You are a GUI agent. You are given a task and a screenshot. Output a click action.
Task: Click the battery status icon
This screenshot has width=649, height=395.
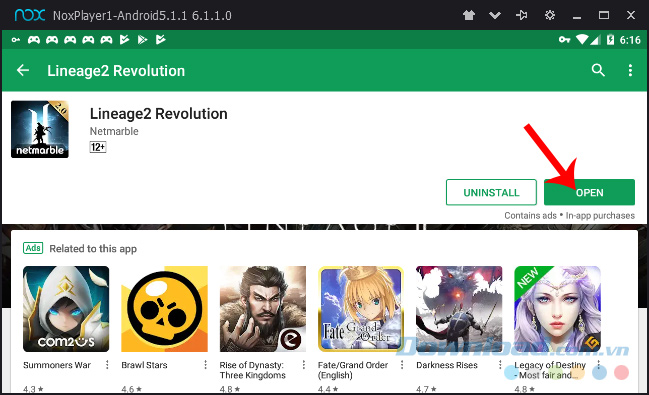click(610, 39)
